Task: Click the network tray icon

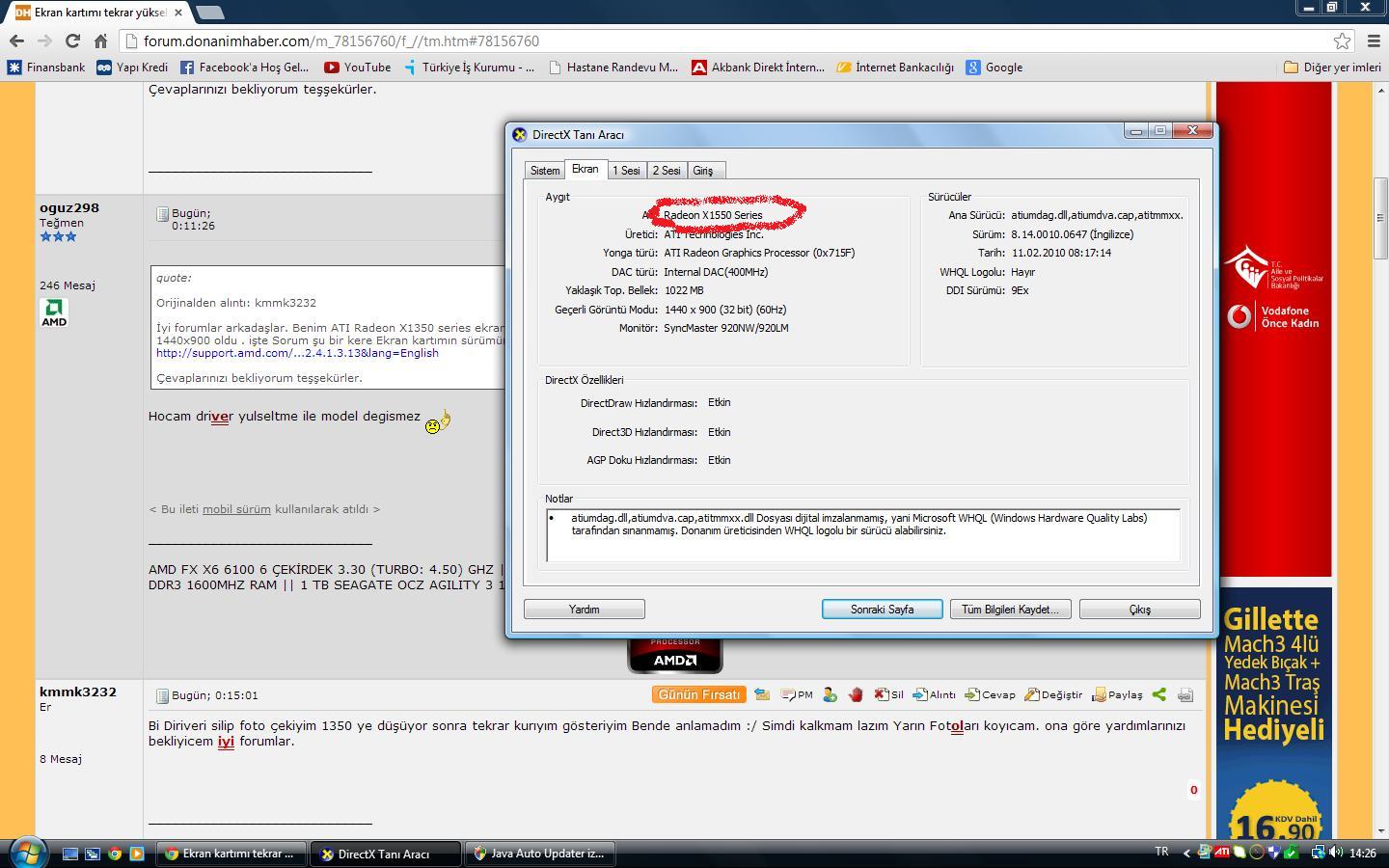Action: coord(1319,853)
